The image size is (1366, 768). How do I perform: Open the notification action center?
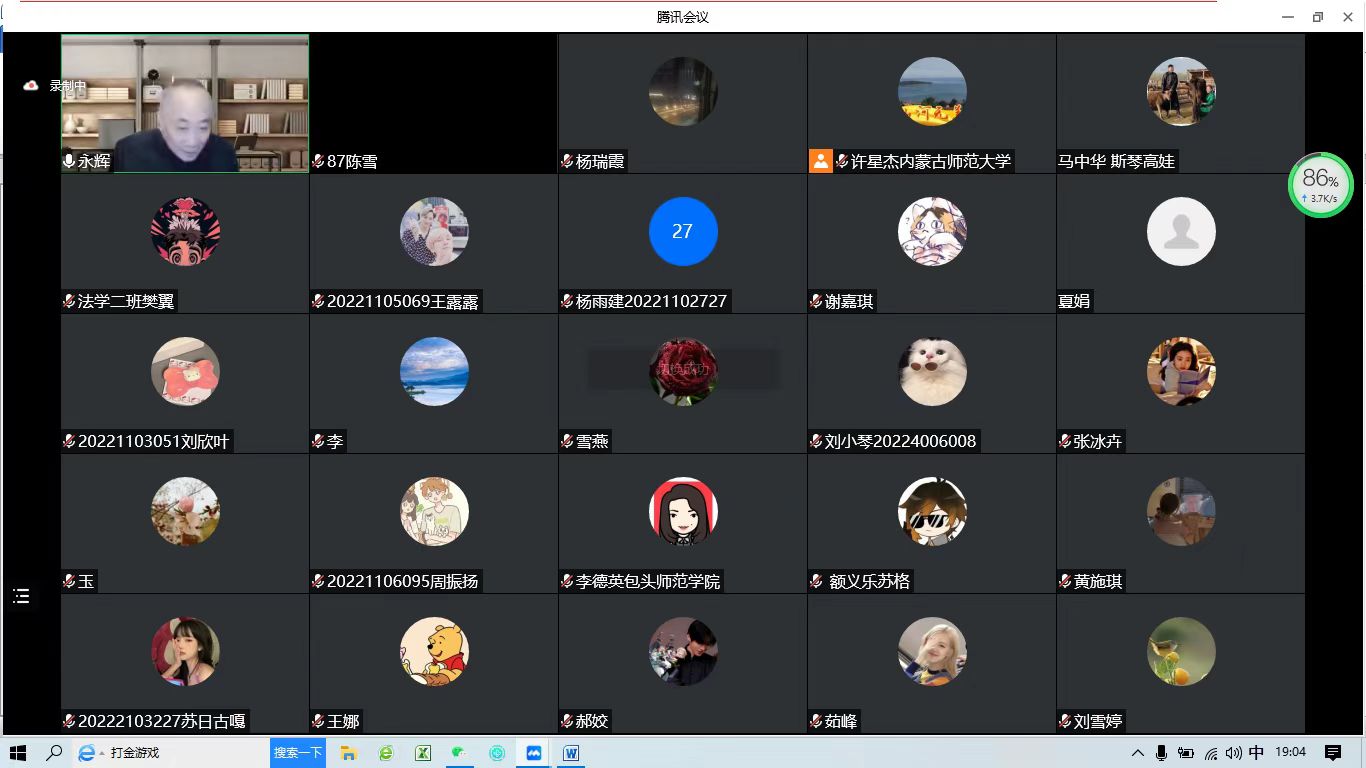pyautogui.click(x=1332, y=753)
